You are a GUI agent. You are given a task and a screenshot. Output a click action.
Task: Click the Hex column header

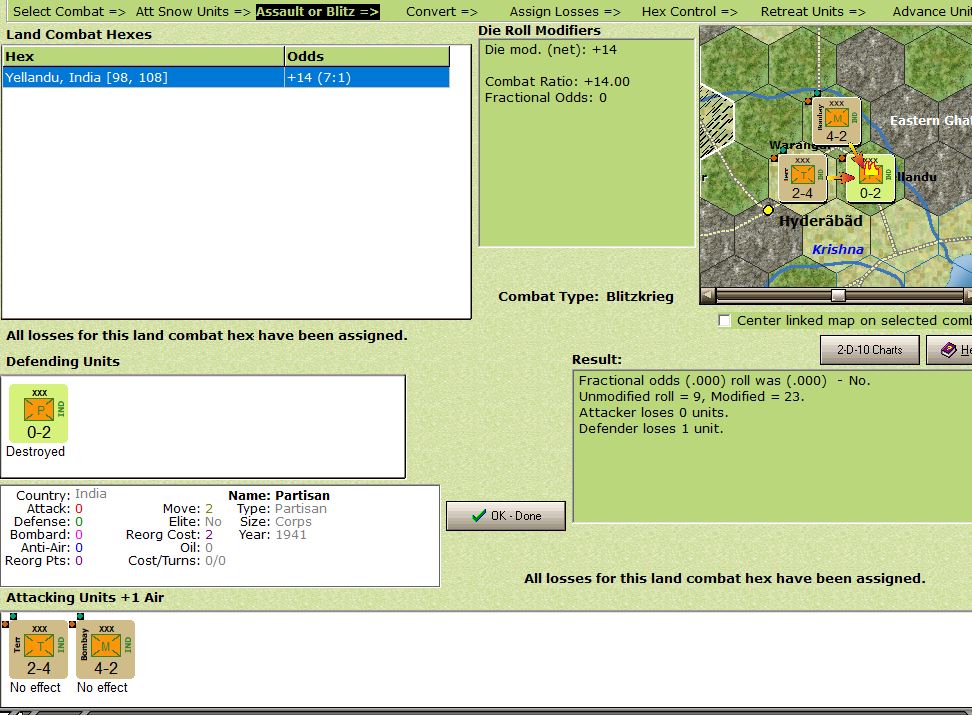[x=143, y=56]
